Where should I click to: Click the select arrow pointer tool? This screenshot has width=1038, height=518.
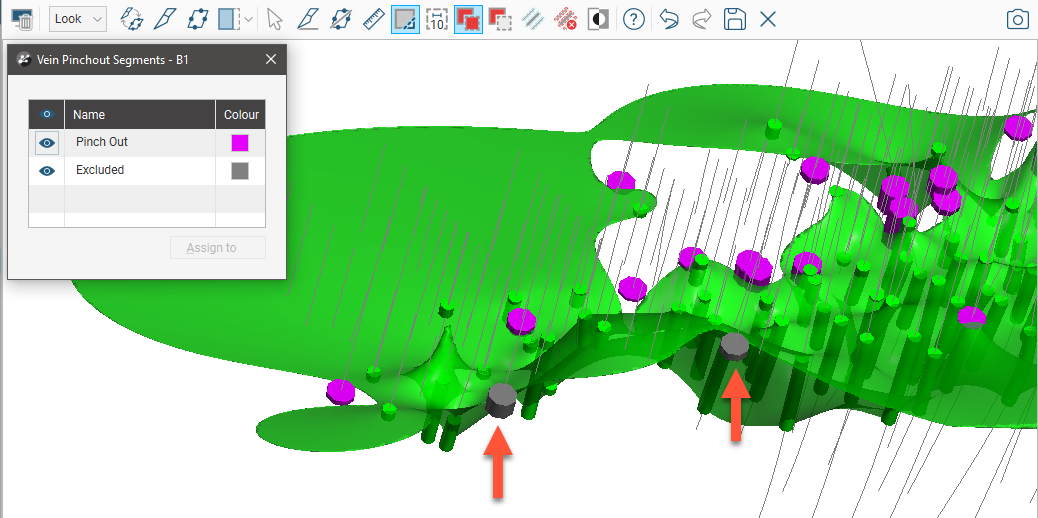click(x=275, y=19)
